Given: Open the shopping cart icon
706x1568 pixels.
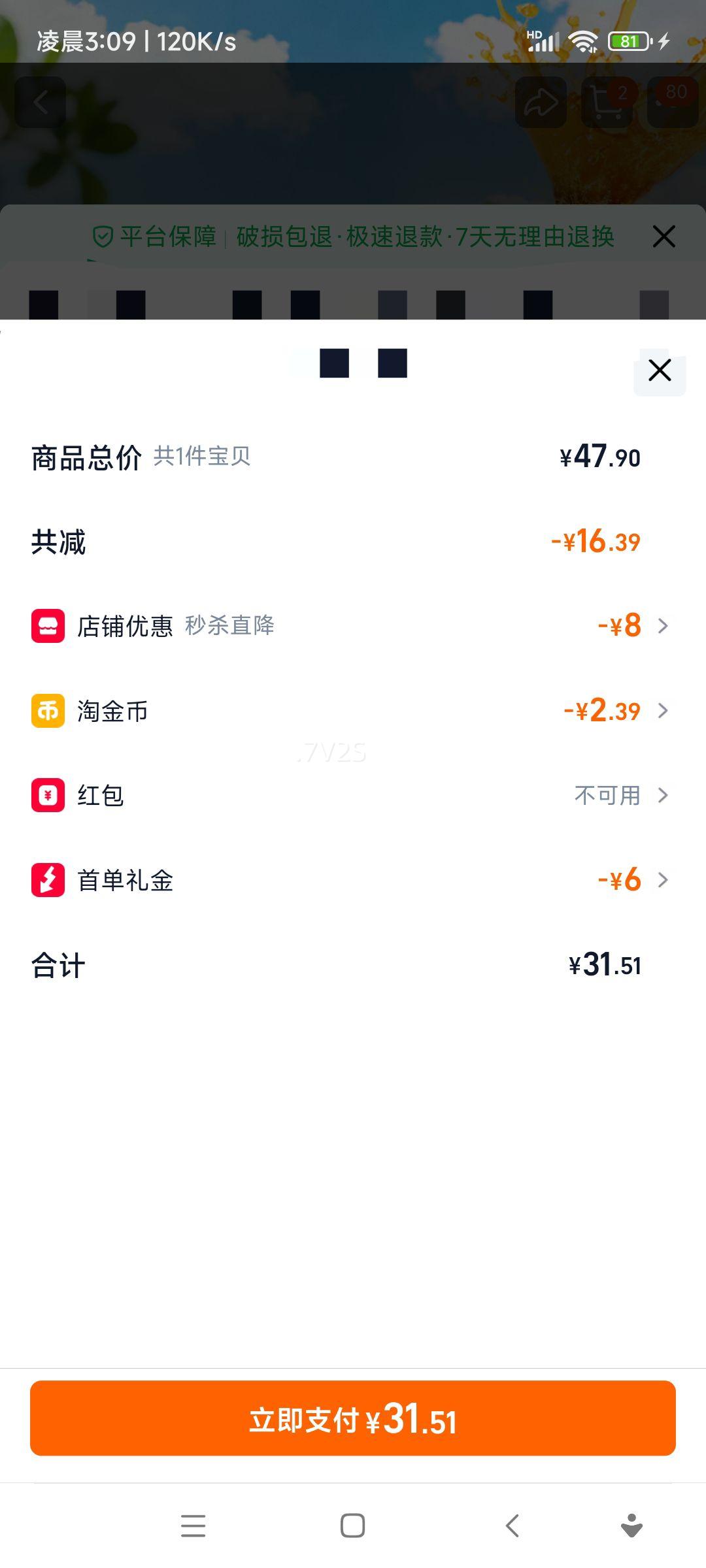Looking at the screenshot, I should coord(607,102).
